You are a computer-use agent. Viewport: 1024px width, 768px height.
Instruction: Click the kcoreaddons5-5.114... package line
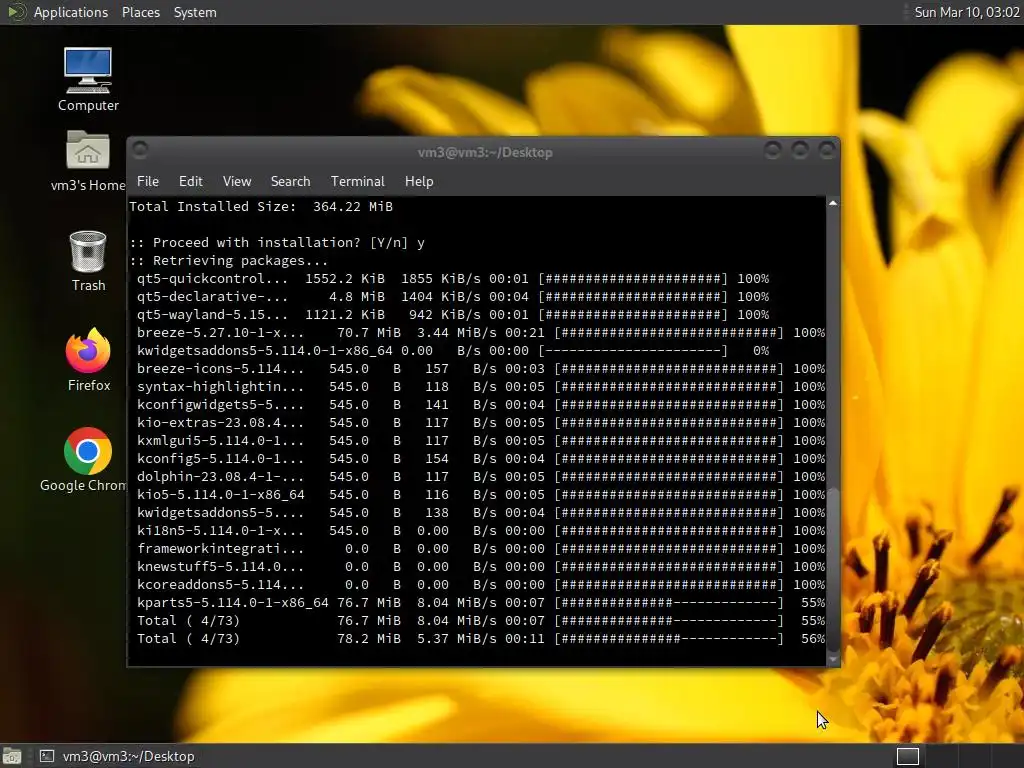pyautogui.click(x=481, y=584)
